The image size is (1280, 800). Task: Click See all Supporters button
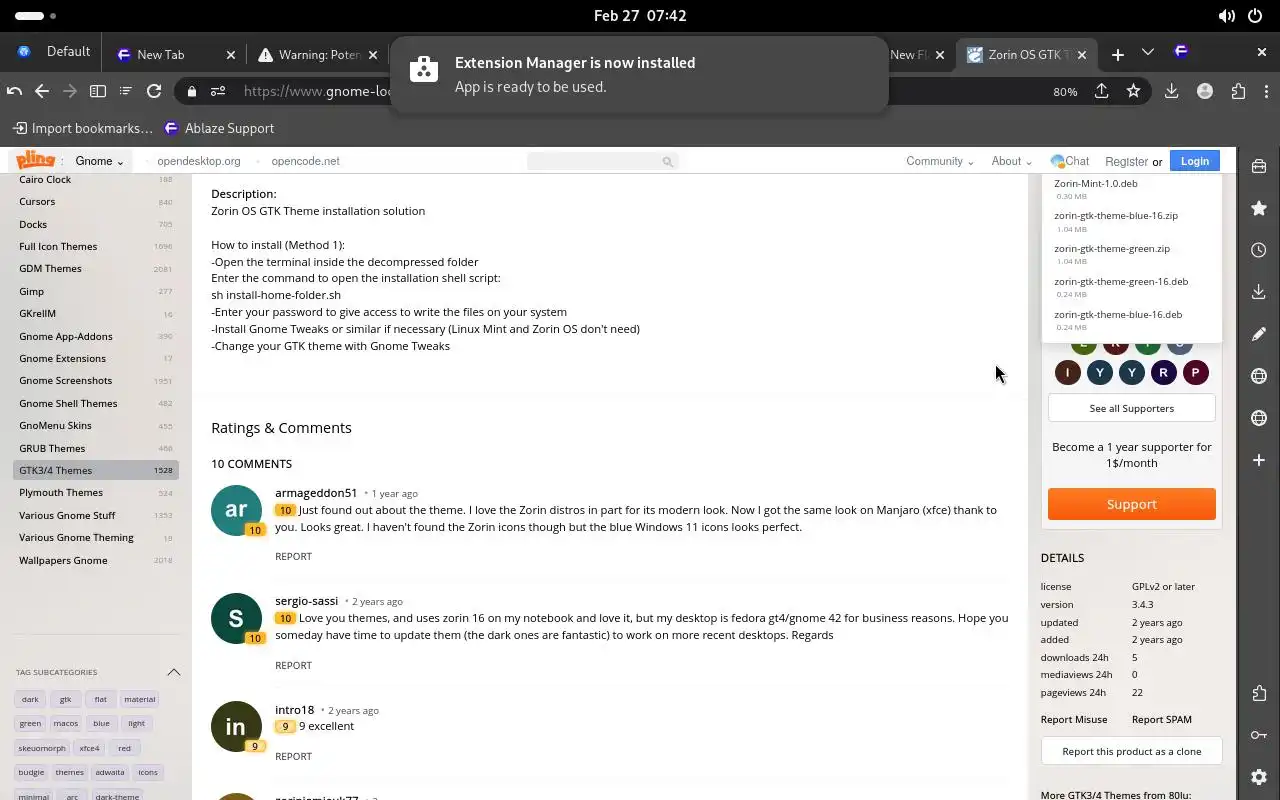[1132, 408]
